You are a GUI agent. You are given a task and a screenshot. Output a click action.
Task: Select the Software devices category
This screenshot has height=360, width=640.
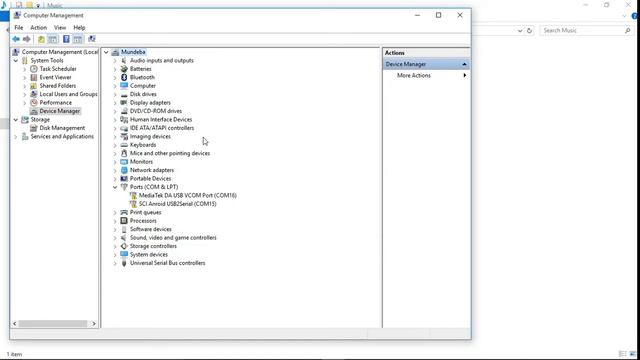point(151,229)
